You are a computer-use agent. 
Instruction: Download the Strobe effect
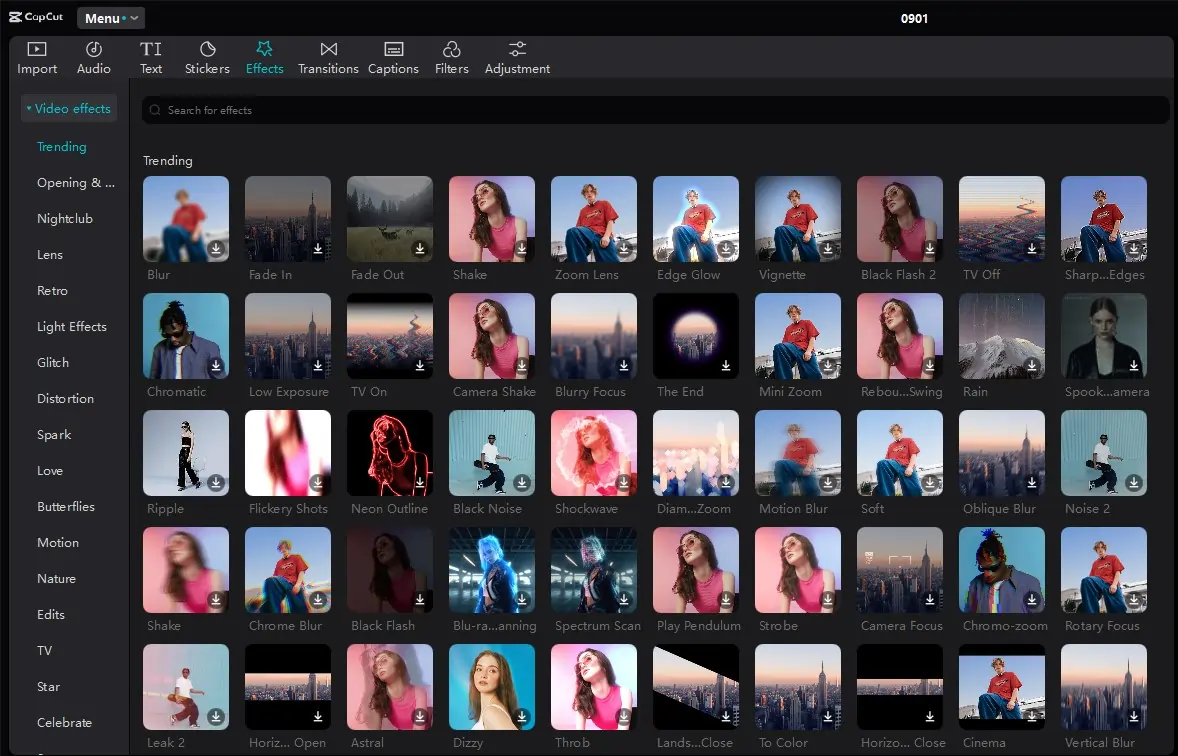pos(828,600)
